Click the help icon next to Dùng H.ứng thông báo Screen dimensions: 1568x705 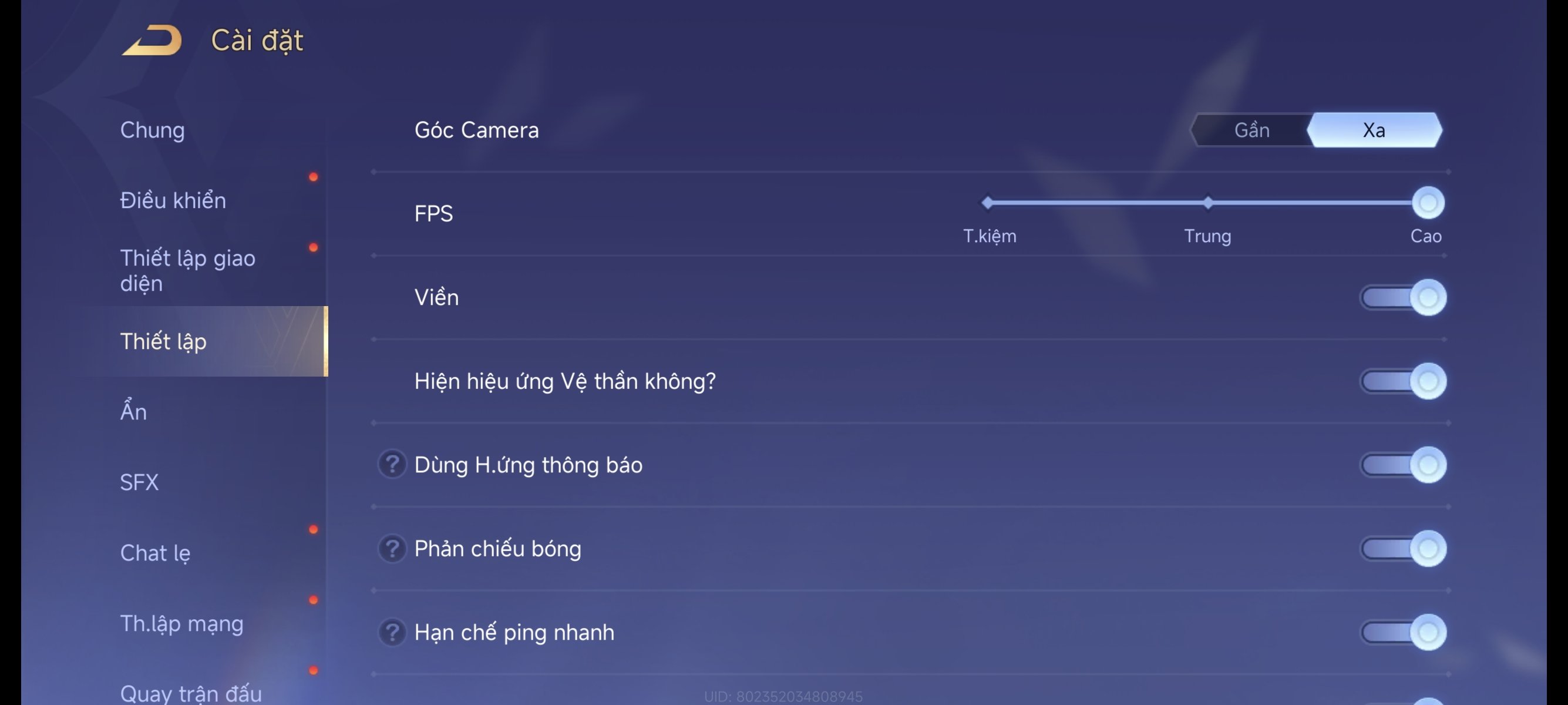click(390, 464)
